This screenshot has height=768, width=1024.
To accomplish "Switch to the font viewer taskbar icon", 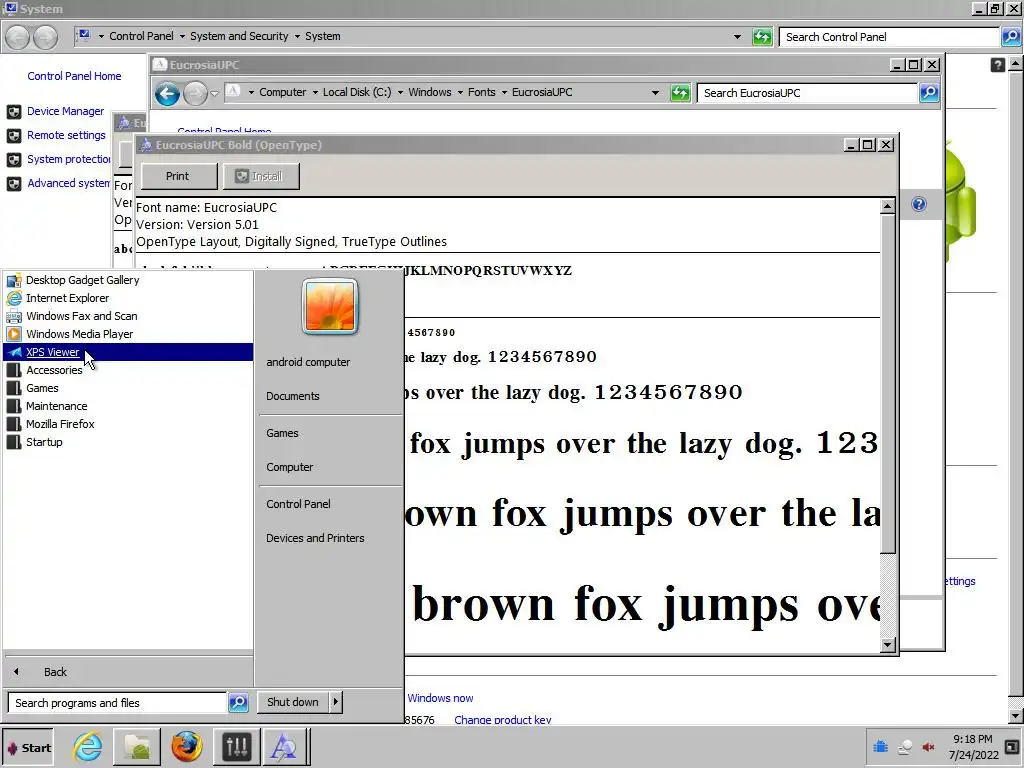I will pos(285,747).
